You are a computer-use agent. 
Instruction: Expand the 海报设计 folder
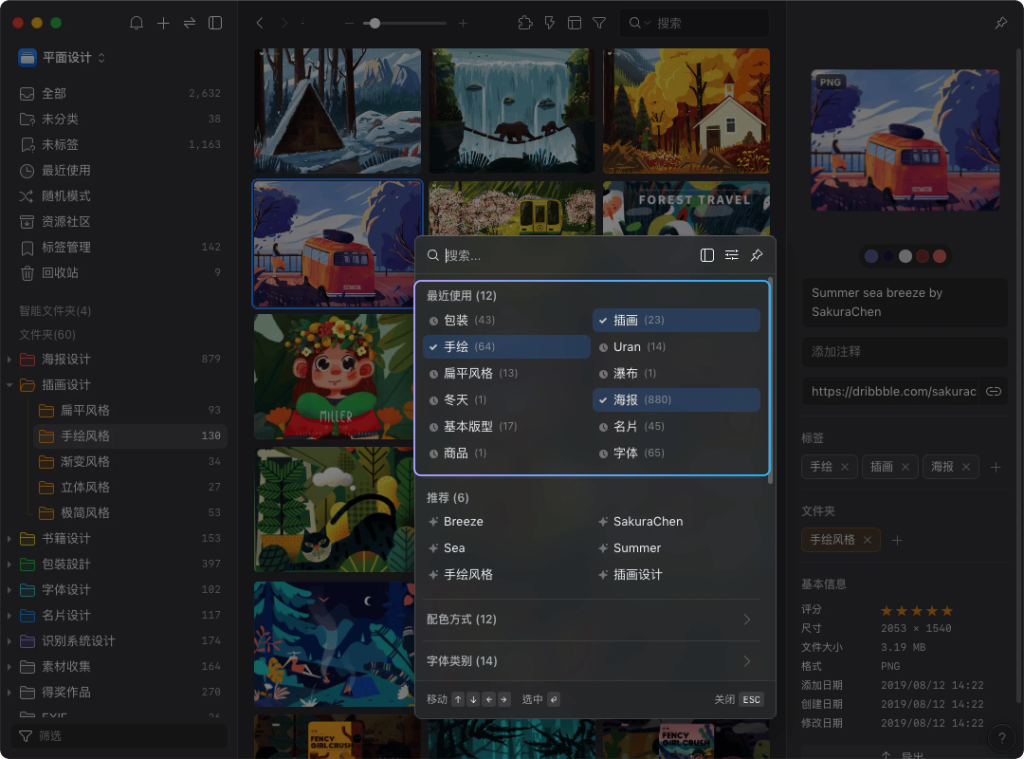point(10,359)
